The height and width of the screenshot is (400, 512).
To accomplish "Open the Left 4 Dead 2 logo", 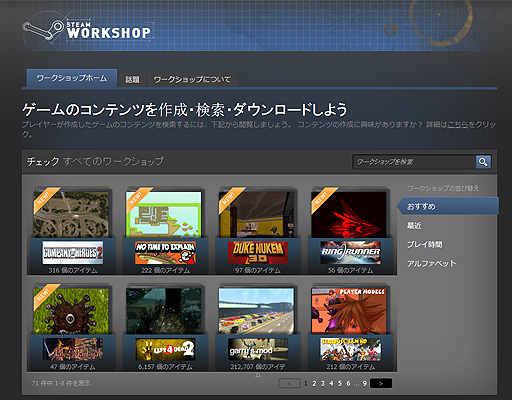I will [165, 349].
